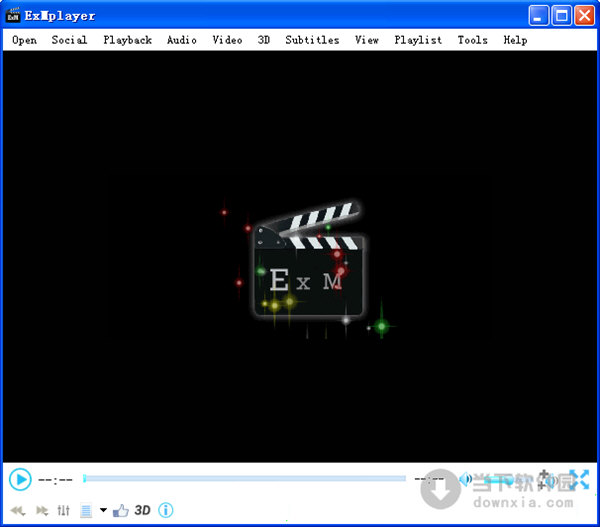Open the Audio menu
This screenshot has width=600, height=527.
(x=182, y=40)
